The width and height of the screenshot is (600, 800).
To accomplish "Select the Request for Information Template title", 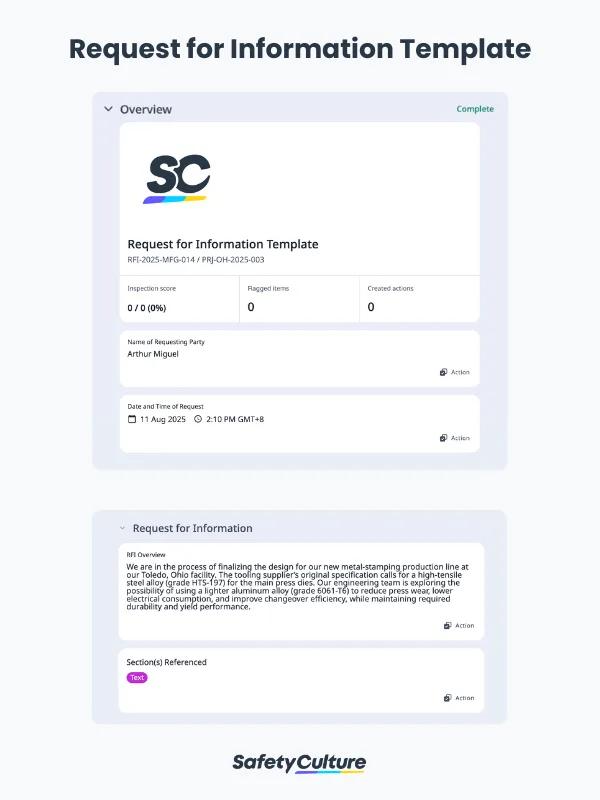I will (222, 244).
